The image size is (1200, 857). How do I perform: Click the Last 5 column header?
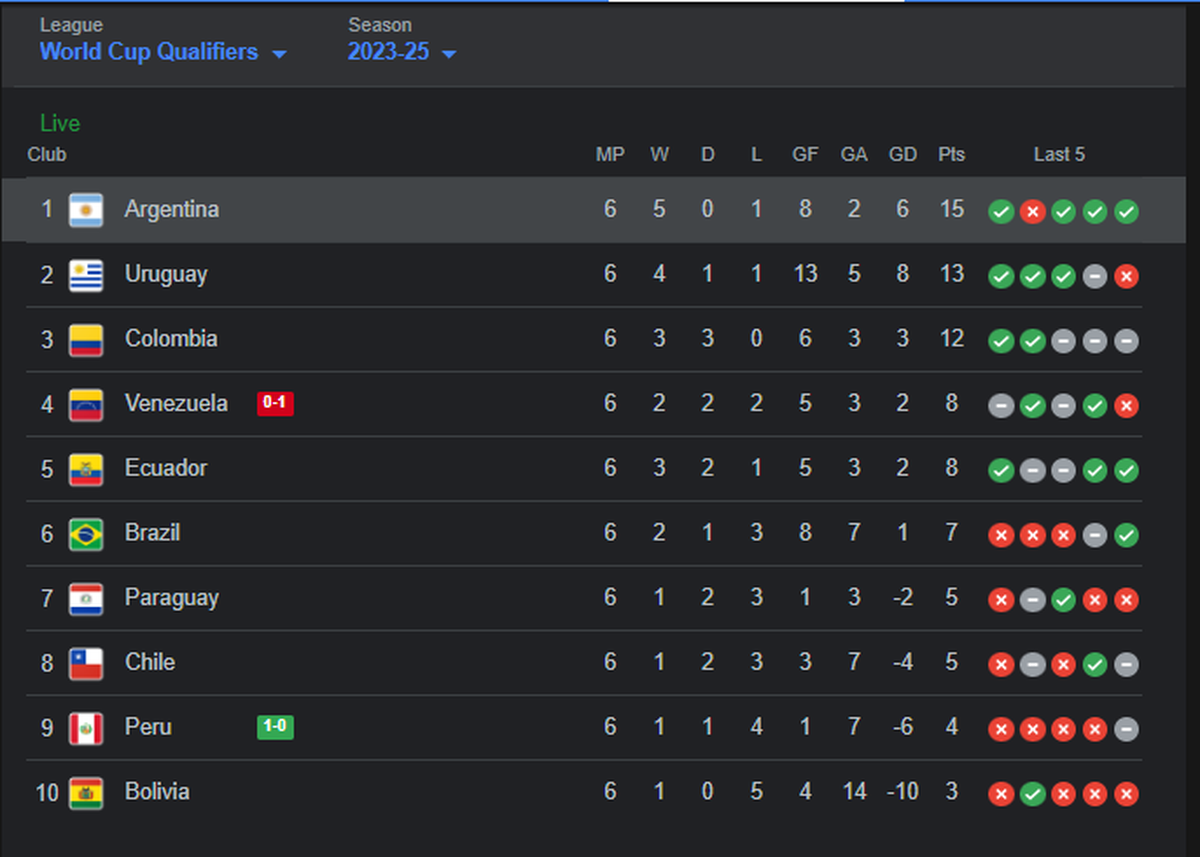click(x=1059, y=155)
